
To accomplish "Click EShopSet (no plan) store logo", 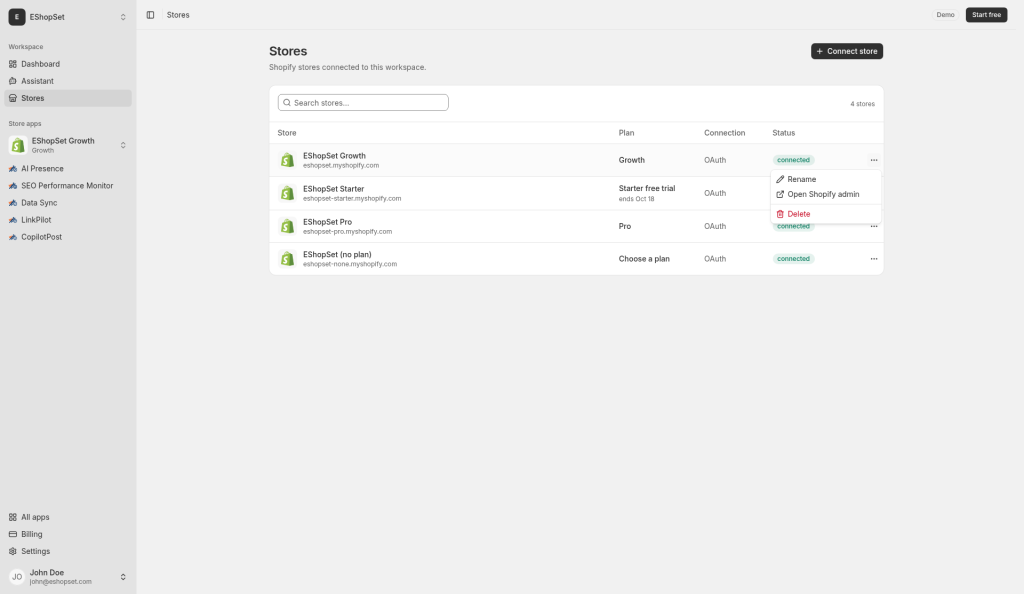I will [x=287, y=259].
